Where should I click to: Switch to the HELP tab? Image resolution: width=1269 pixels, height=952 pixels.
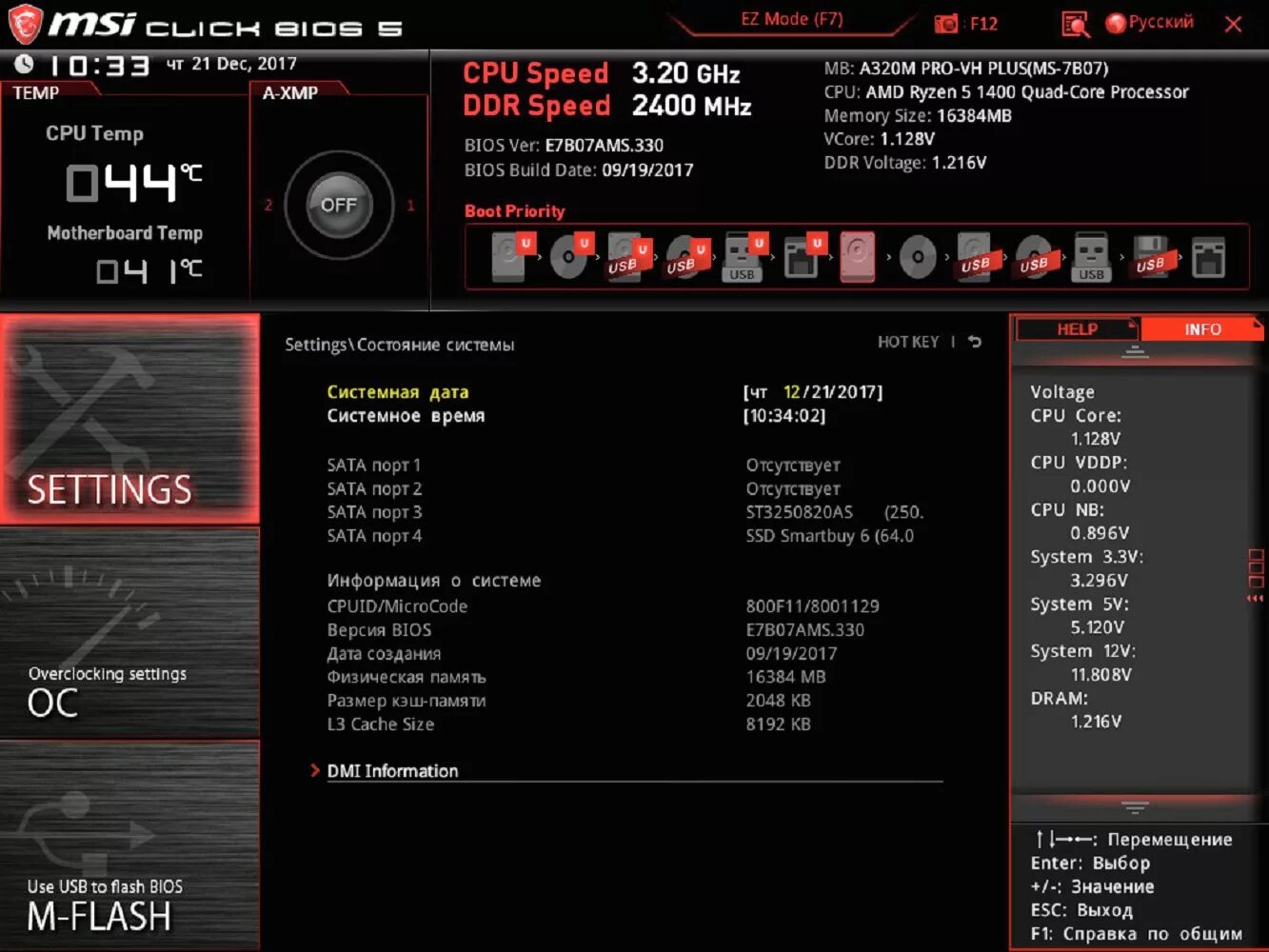tap(1078, 329)
